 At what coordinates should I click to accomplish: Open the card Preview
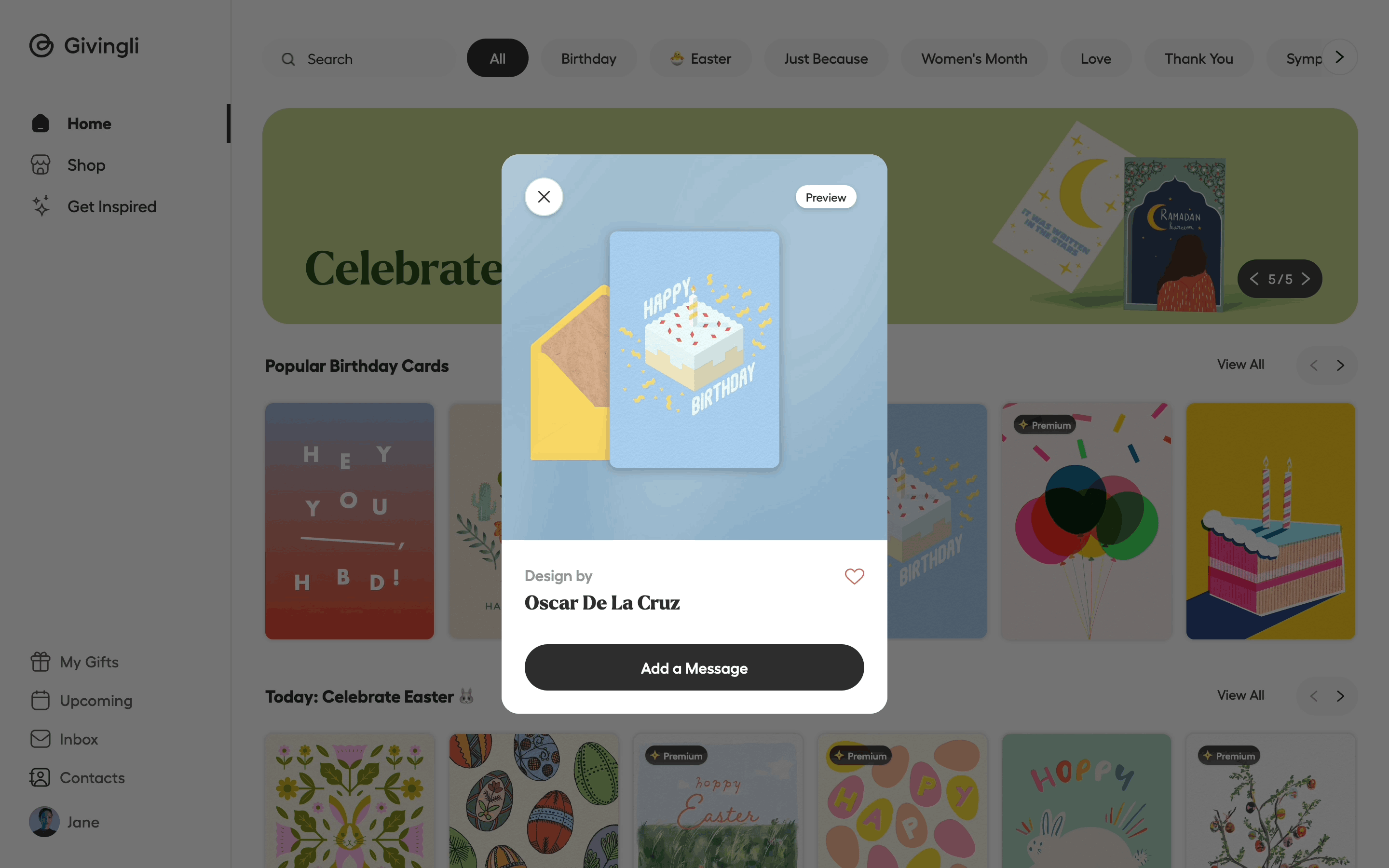pyautogui.click(x=825, y=198)
